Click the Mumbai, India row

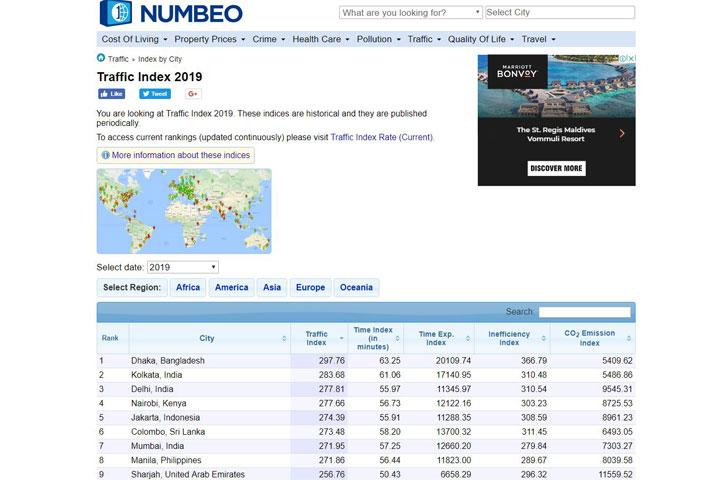[x=366, y=446]
